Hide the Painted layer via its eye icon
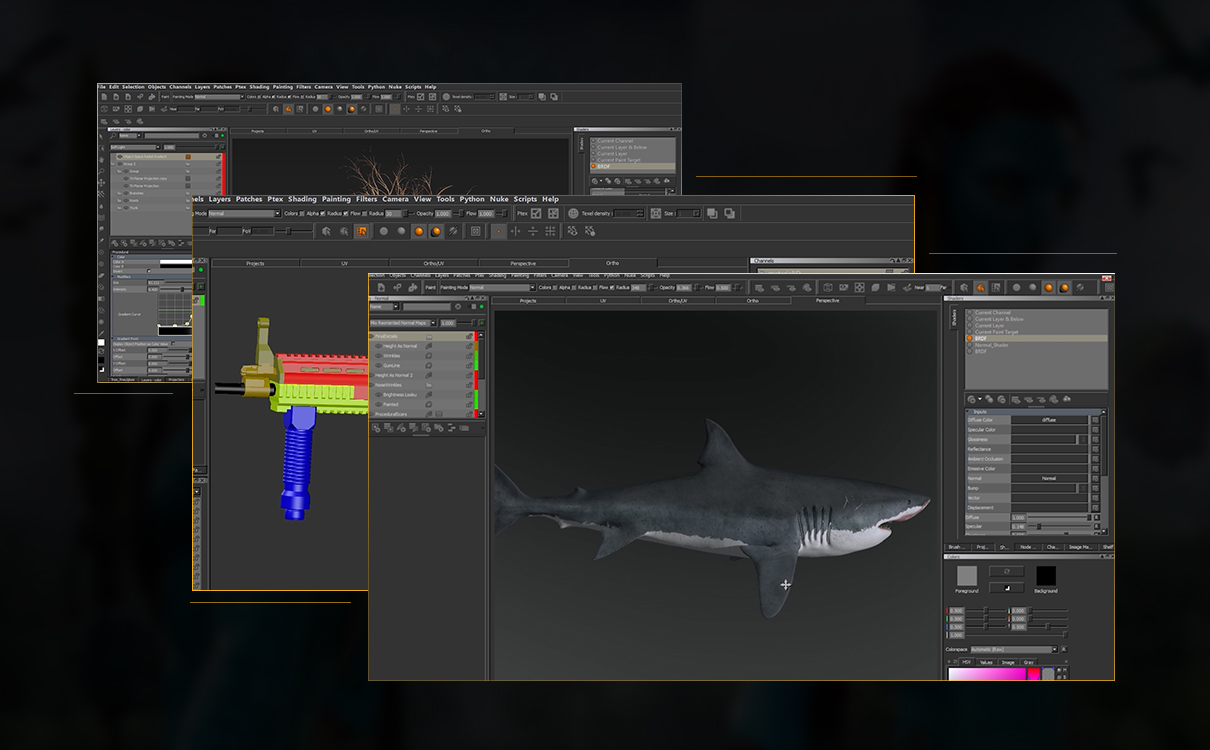Viewport: 1210px width, 750px height. [378, 404]
